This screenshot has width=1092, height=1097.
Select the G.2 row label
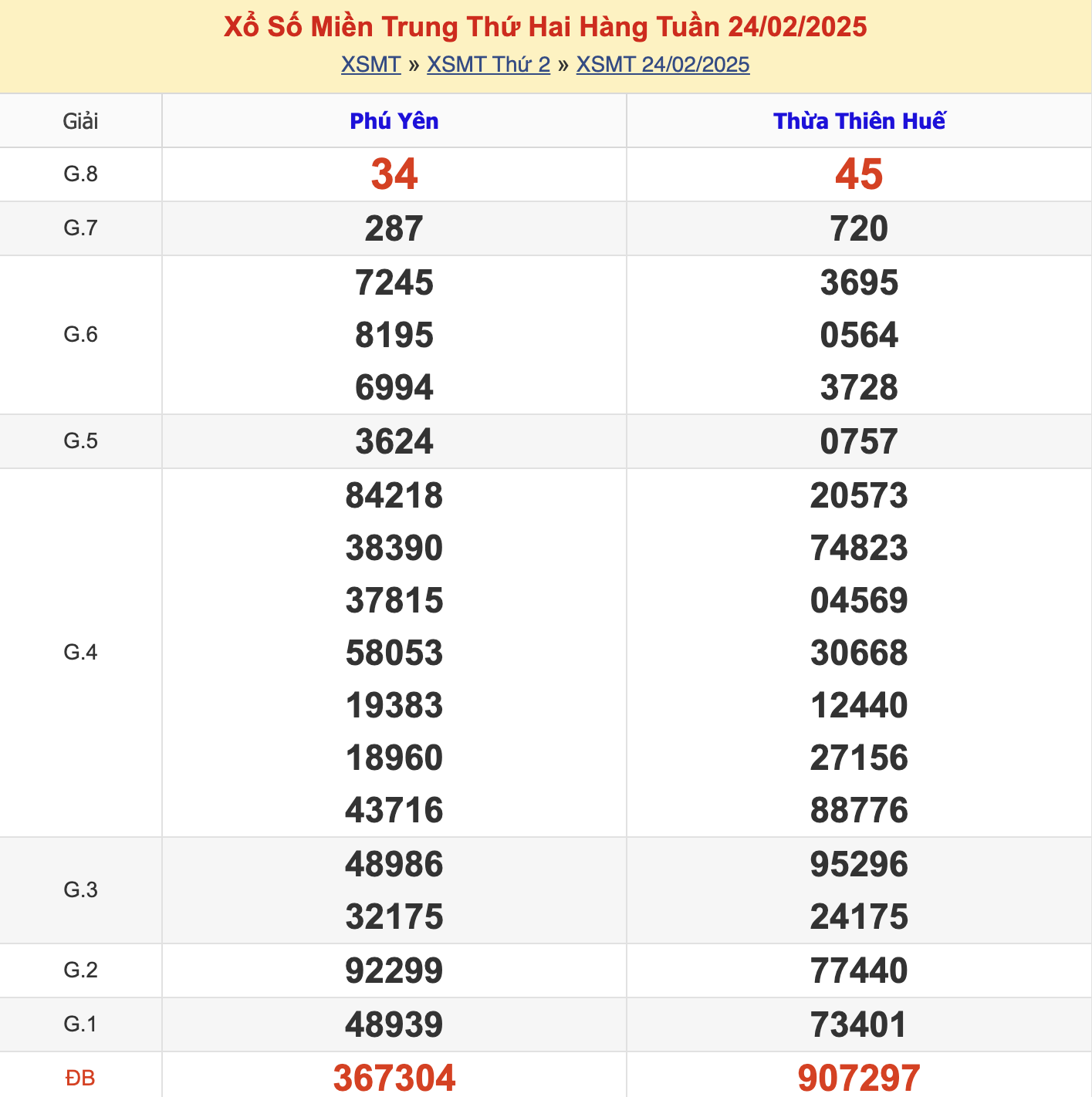pyautogui.click(x=80, y=970)
